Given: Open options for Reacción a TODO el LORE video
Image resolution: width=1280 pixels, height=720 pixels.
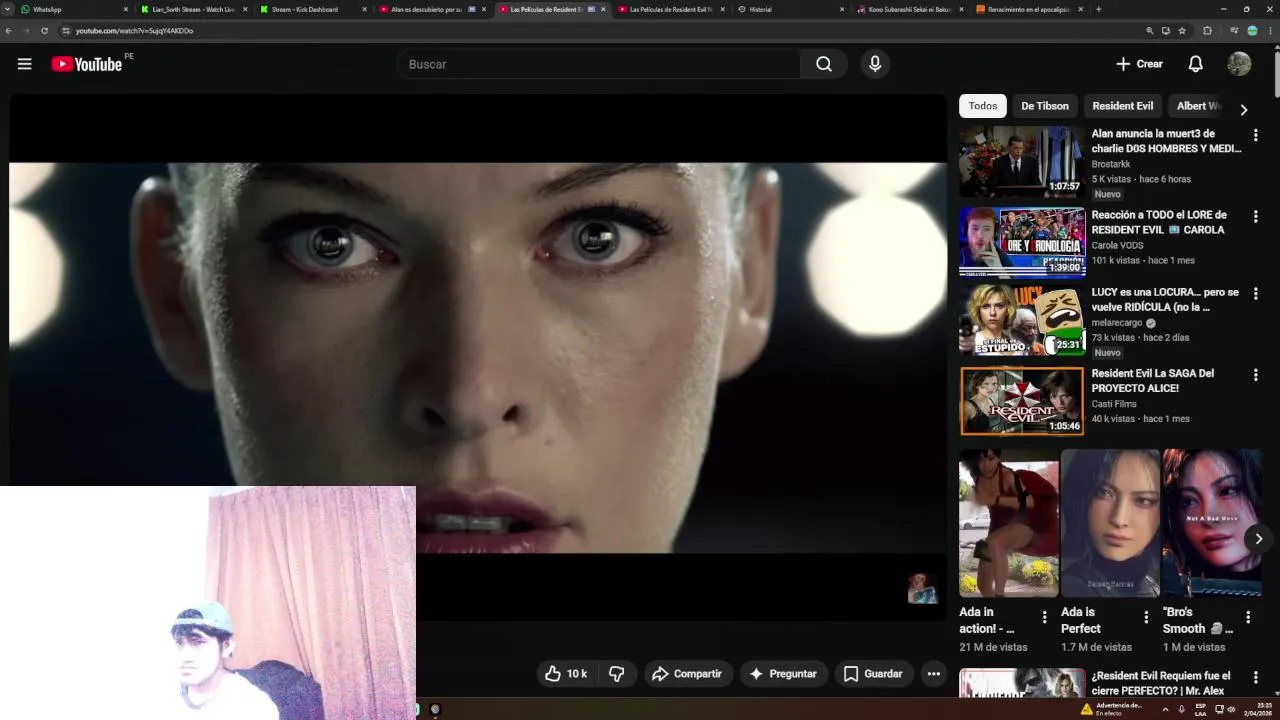Looking at the screenshot, I should [1256, 216].
